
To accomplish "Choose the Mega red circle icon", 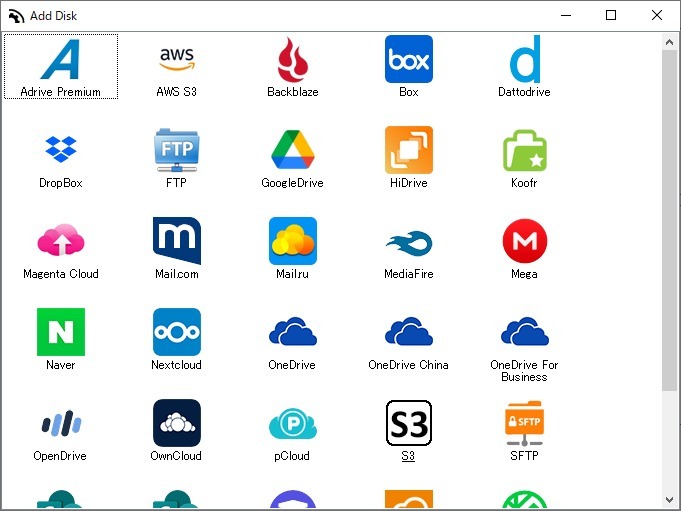I will 525,241.
